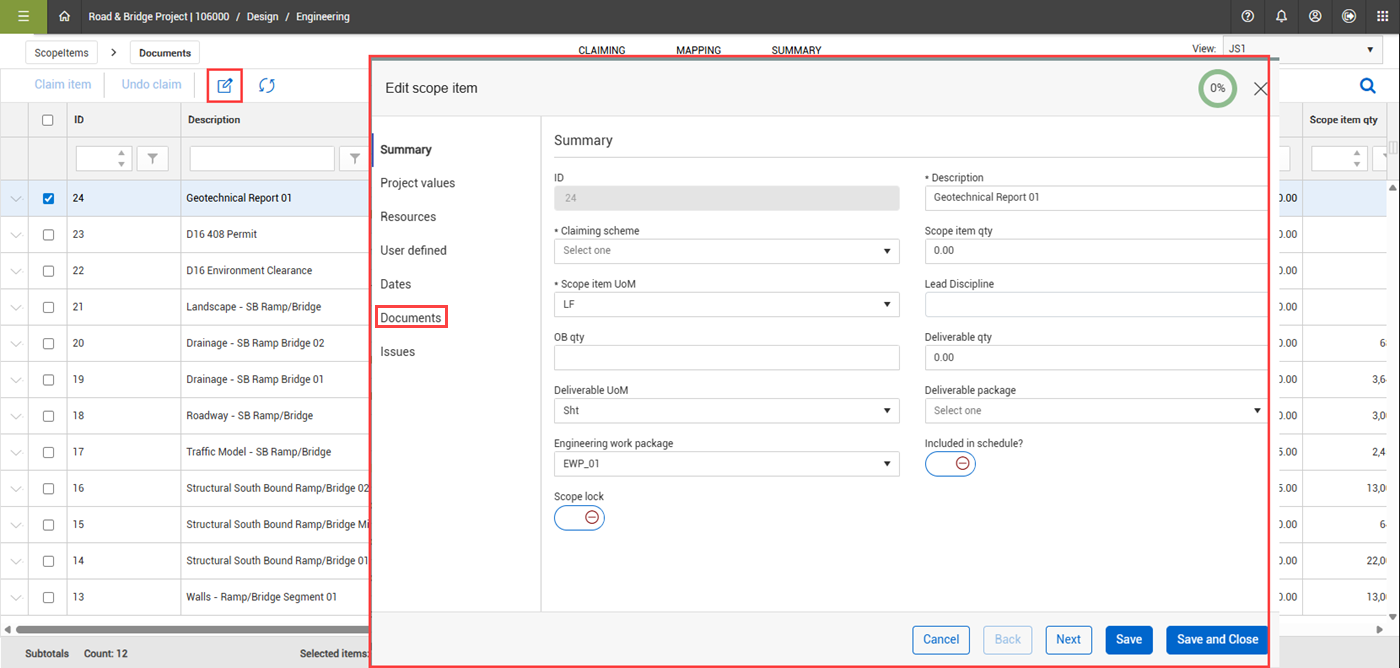The image size is (1400, 668).
Task: Open the help question mark icon
Action: [1247, 16]
